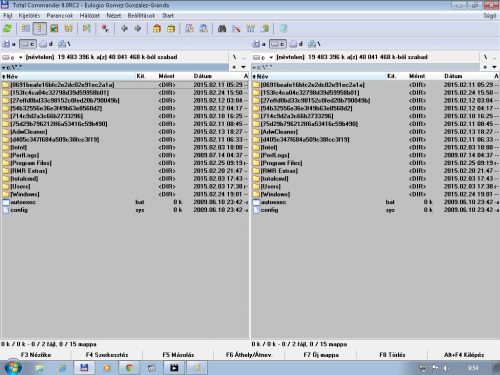The image size is (500, 375).
Task: Go forward with the right arrow icon
Action: coord(138,29)
